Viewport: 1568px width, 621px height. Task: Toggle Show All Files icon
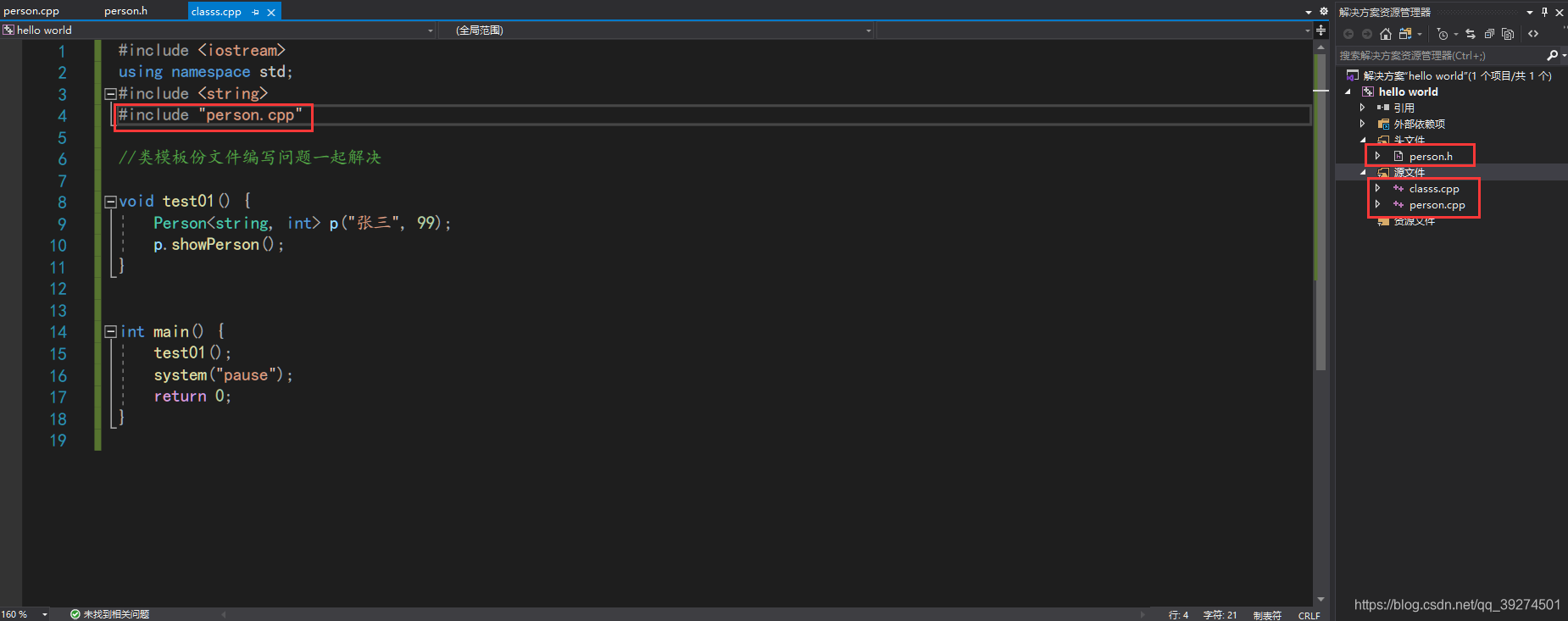[1508, 34]
